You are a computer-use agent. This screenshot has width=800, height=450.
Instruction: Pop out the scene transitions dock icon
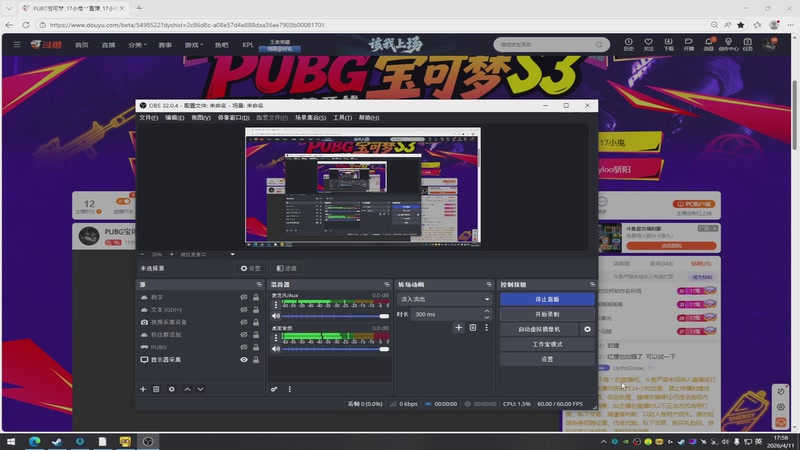(489, 284)
